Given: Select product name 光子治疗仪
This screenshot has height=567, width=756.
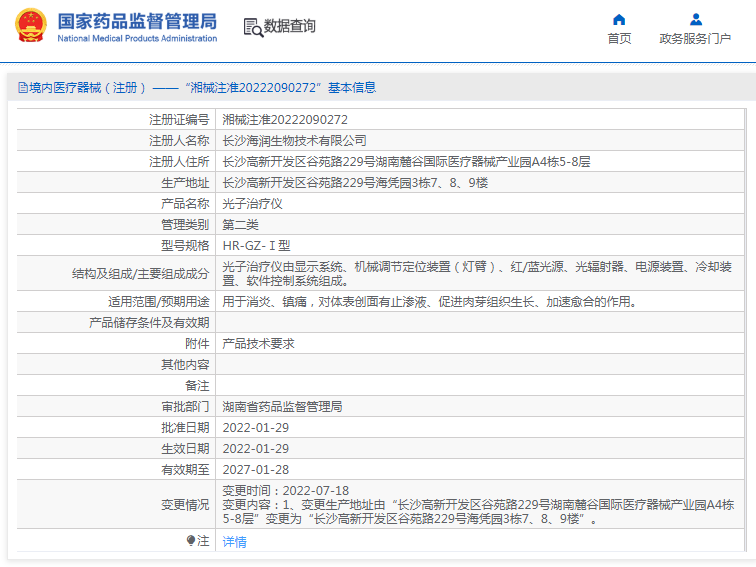Looking at the screenshot, I should click(x=252, y=203).
